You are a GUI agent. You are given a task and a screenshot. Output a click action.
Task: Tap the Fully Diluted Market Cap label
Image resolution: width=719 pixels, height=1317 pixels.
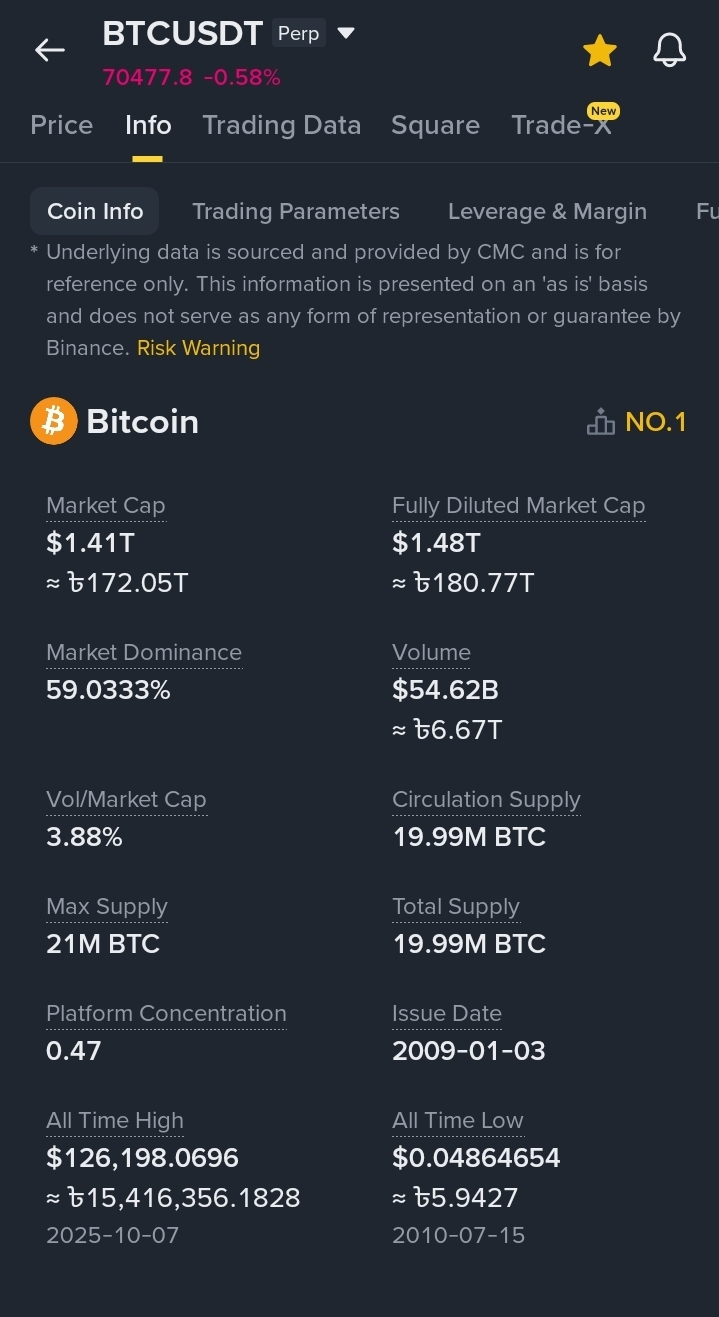[518, 506]
